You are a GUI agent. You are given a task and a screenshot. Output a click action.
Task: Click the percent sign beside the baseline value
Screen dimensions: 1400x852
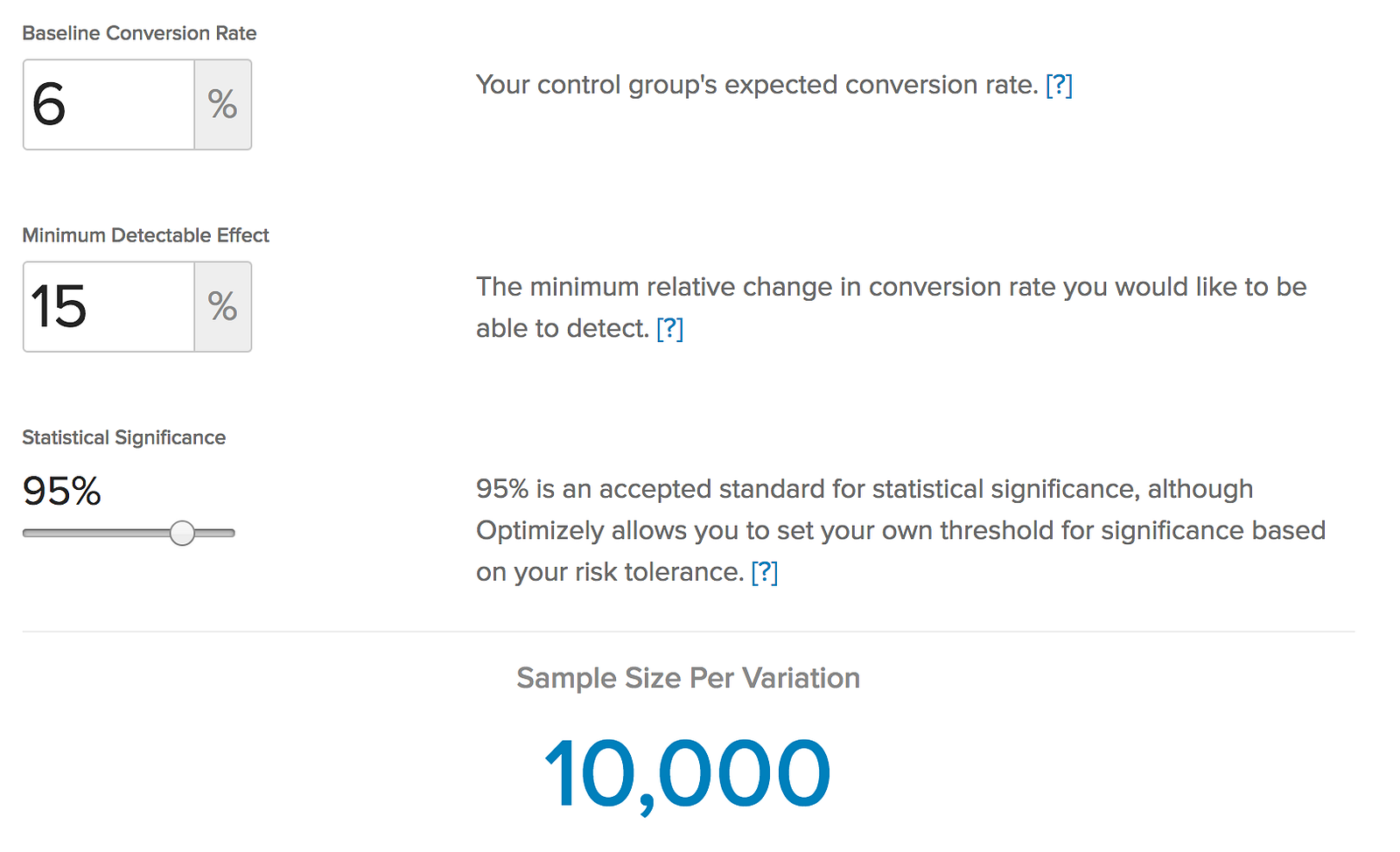click(x=223, y=105)
